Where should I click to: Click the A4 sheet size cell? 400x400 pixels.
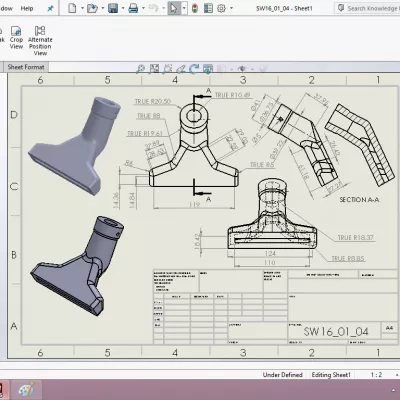point(389,328)
